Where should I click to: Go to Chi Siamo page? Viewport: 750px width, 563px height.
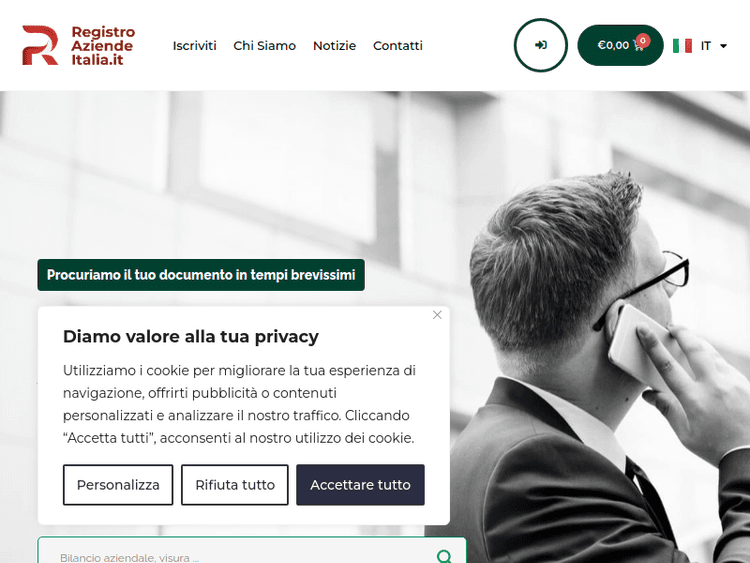coord(265,45)
